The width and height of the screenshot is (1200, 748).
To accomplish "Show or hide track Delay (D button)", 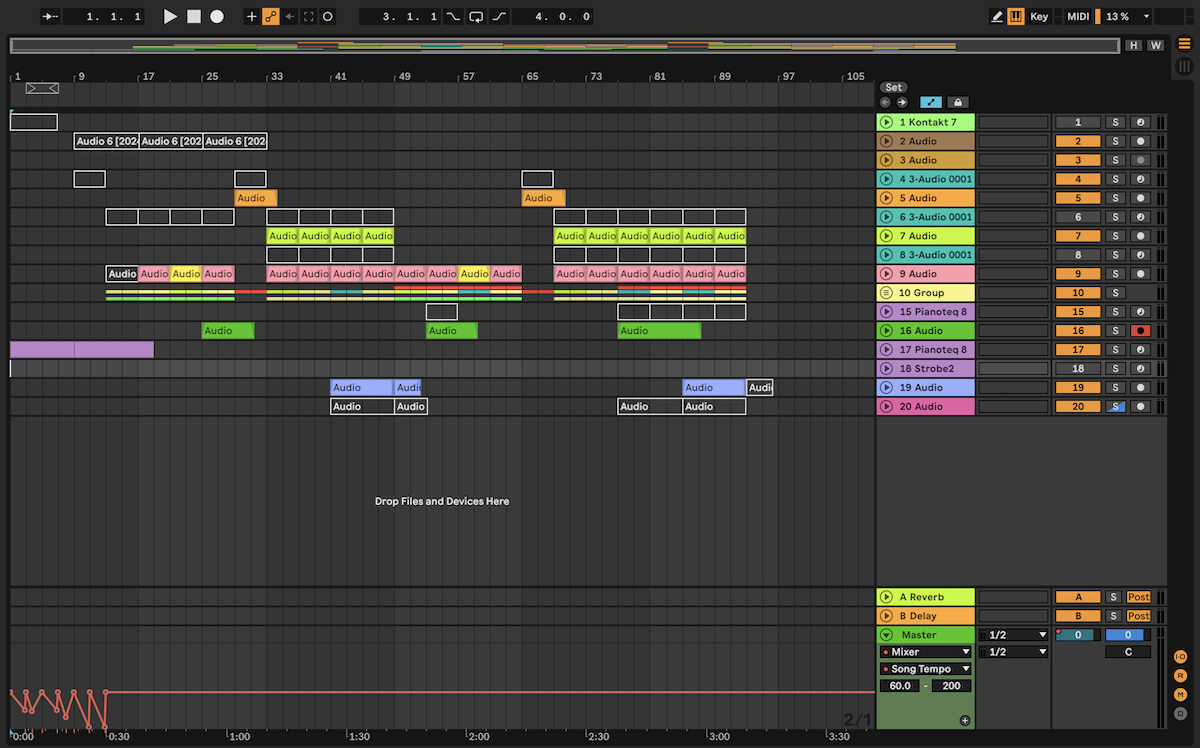I will coord(1181,714).
